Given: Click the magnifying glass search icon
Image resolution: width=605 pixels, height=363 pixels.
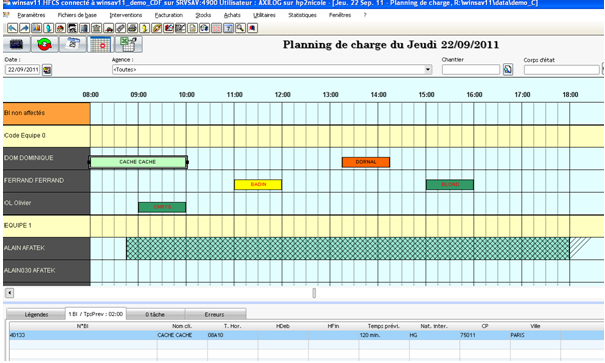Looking at the screenshot, I should point(240,28).
